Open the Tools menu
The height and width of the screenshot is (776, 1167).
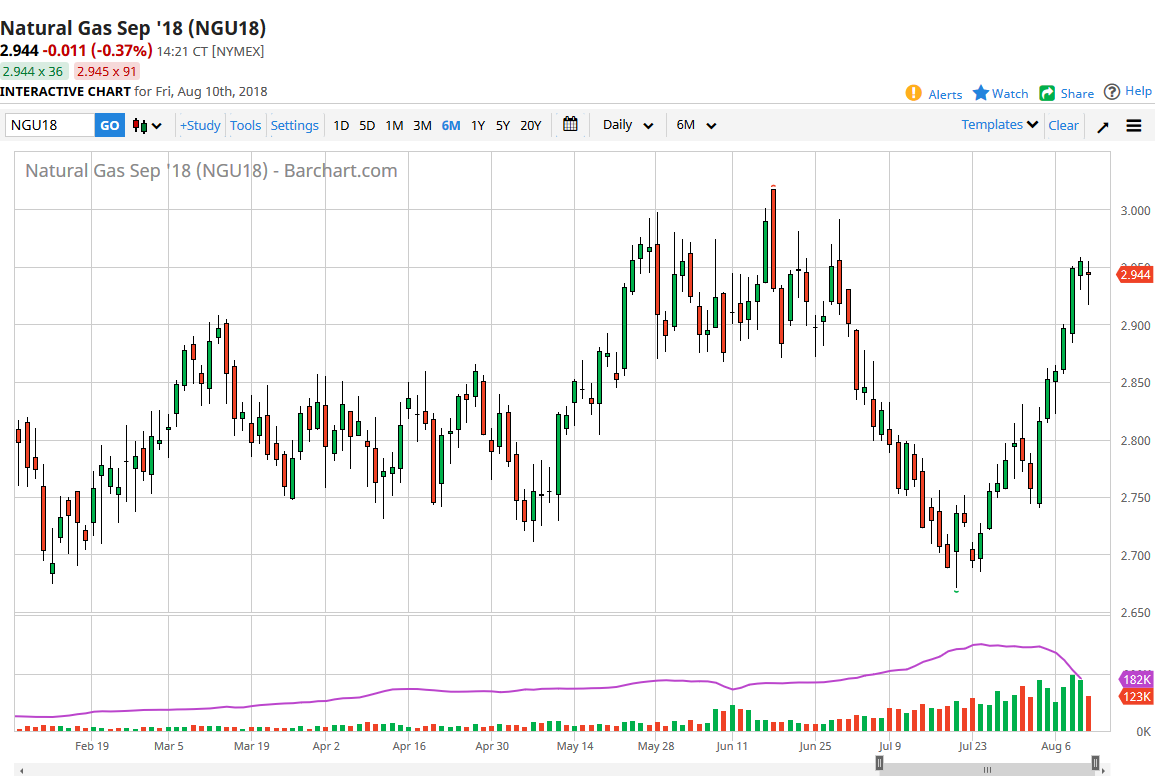[x=245, y=126]
